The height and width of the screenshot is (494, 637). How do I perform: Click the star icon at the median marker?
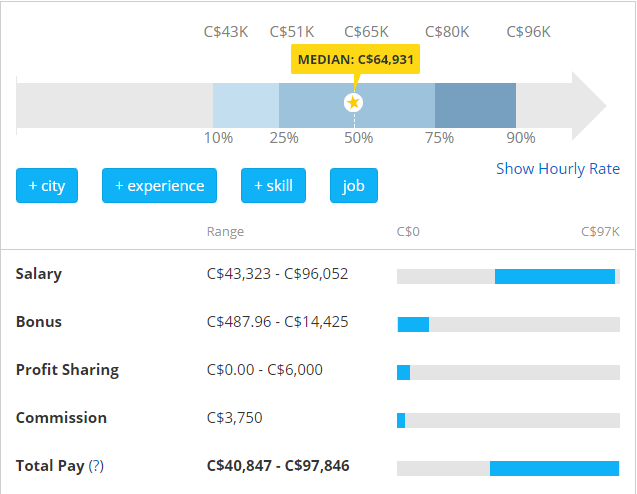pos(353,103)
